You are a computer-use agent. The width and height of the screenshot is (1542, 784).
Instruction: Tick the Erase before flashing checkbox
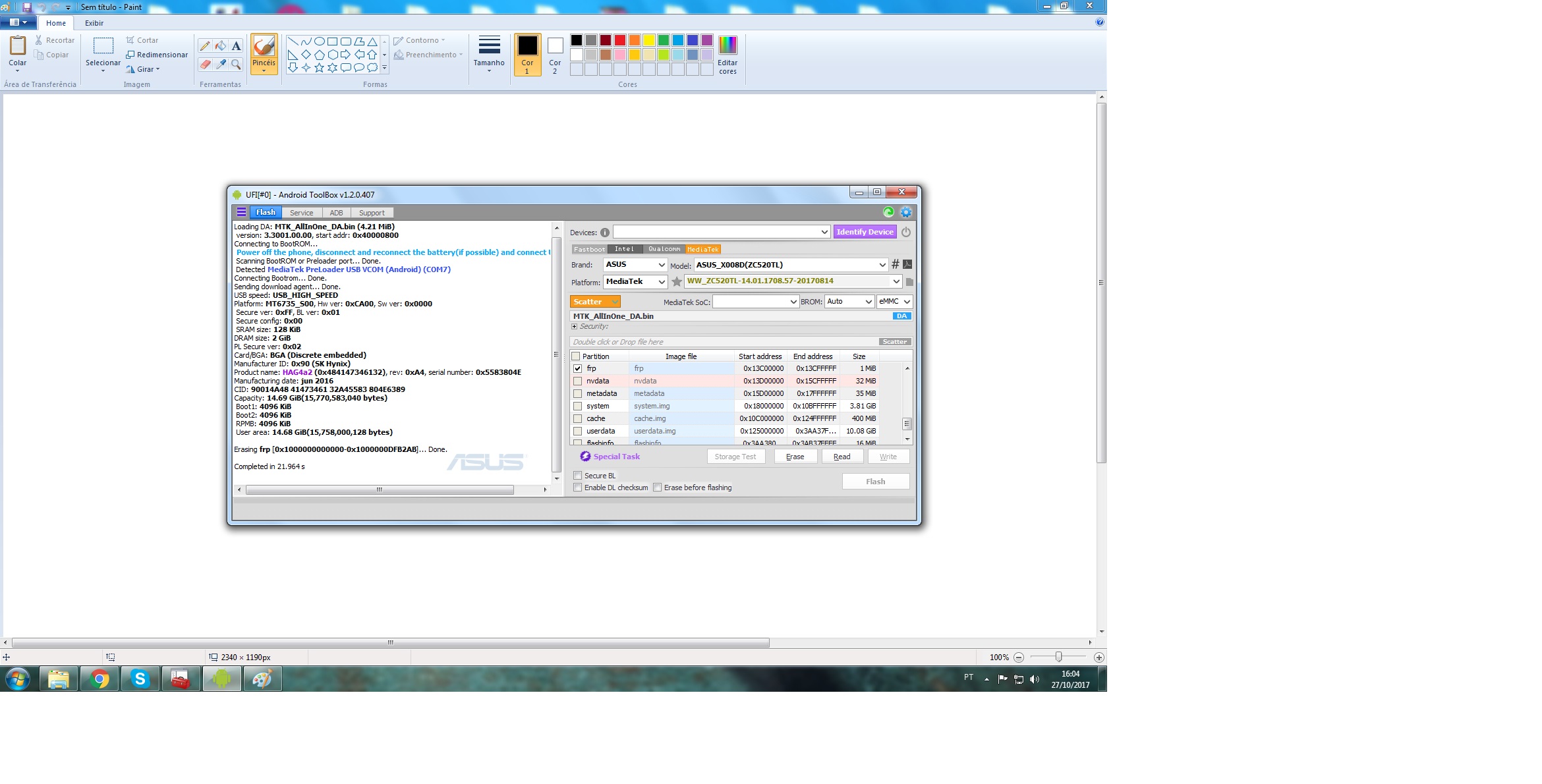[x=658, y=488]
